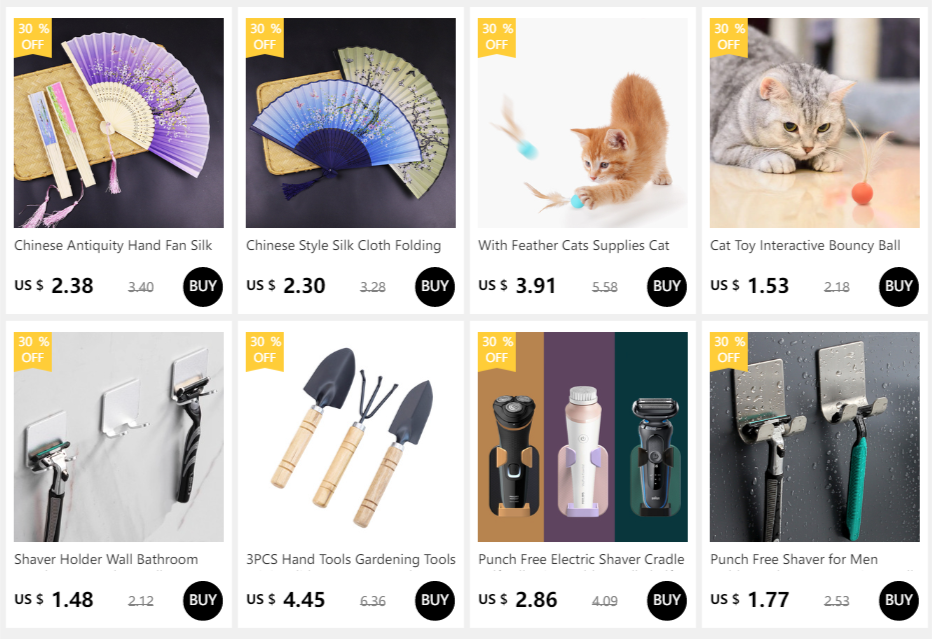
Task: Click BUY for Chinese Antiquity Hand Fan
Action: click(x=203, y=287)
